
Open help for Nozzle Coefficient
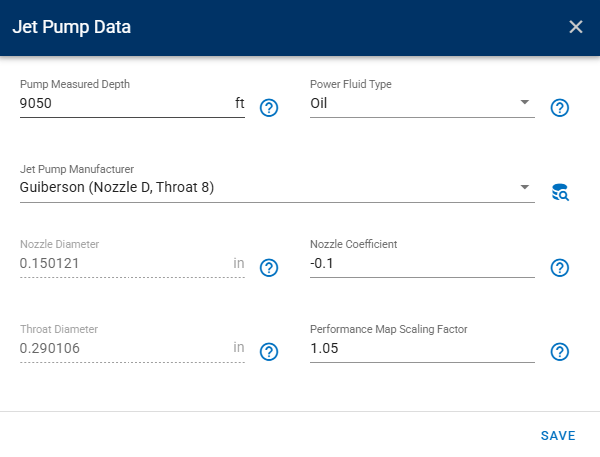pyautogui.click(x=560, y=268)
